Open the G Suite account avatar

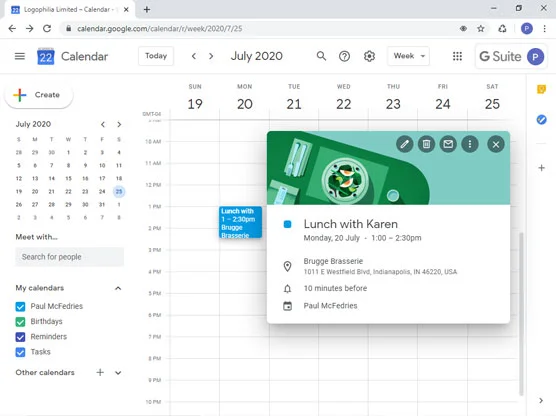pos(535,56)
